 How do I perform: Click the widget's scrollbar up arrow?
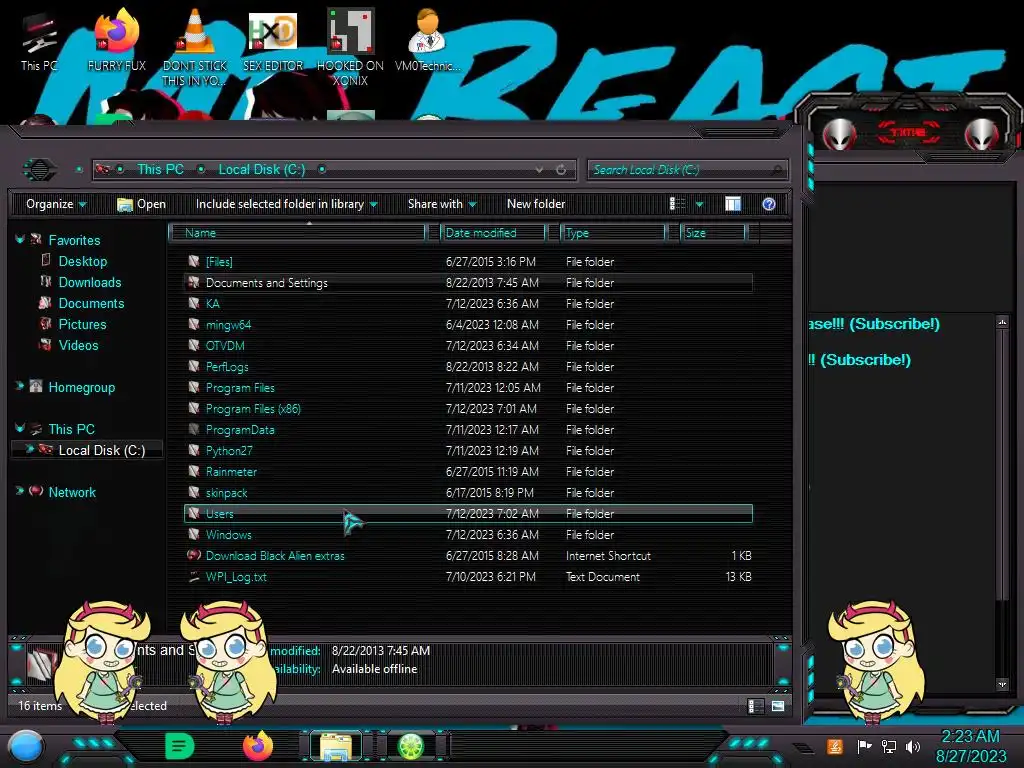pyautogui.click(x=1002, y=323)
